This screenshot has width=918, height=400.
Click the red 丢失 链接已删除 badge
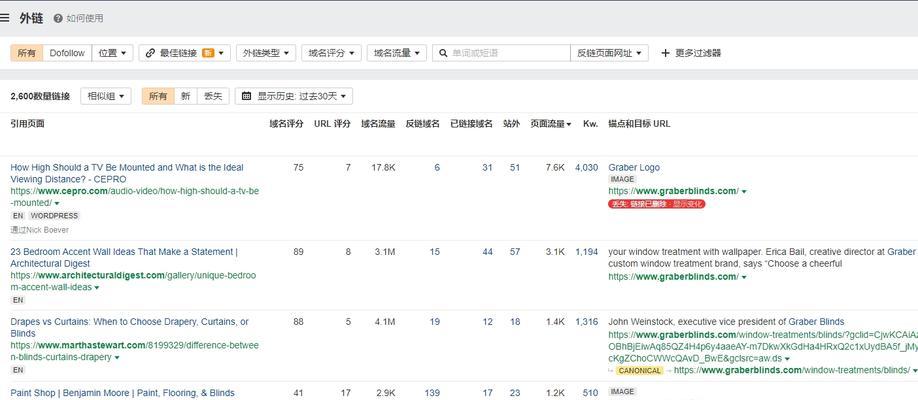point(657,204)
